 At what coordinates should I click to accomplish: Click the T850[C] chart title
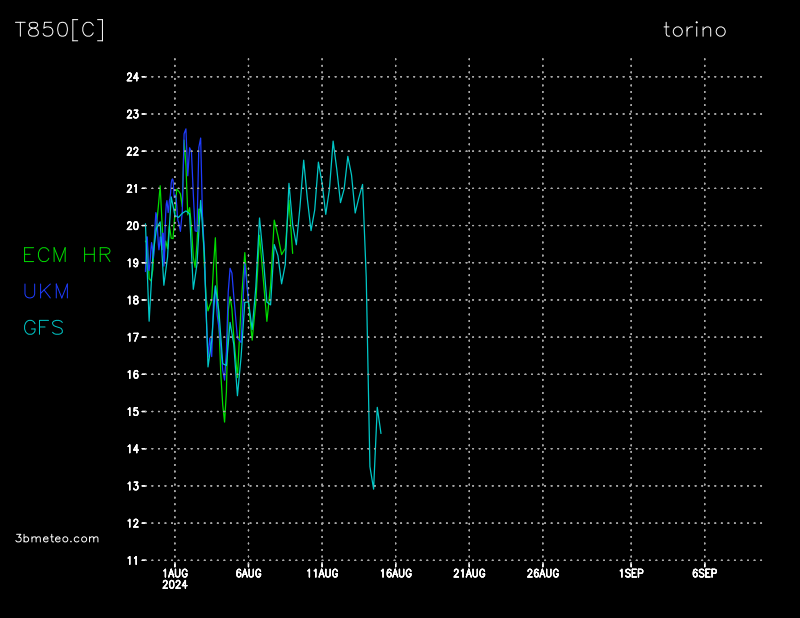click(x=59, y=30)
